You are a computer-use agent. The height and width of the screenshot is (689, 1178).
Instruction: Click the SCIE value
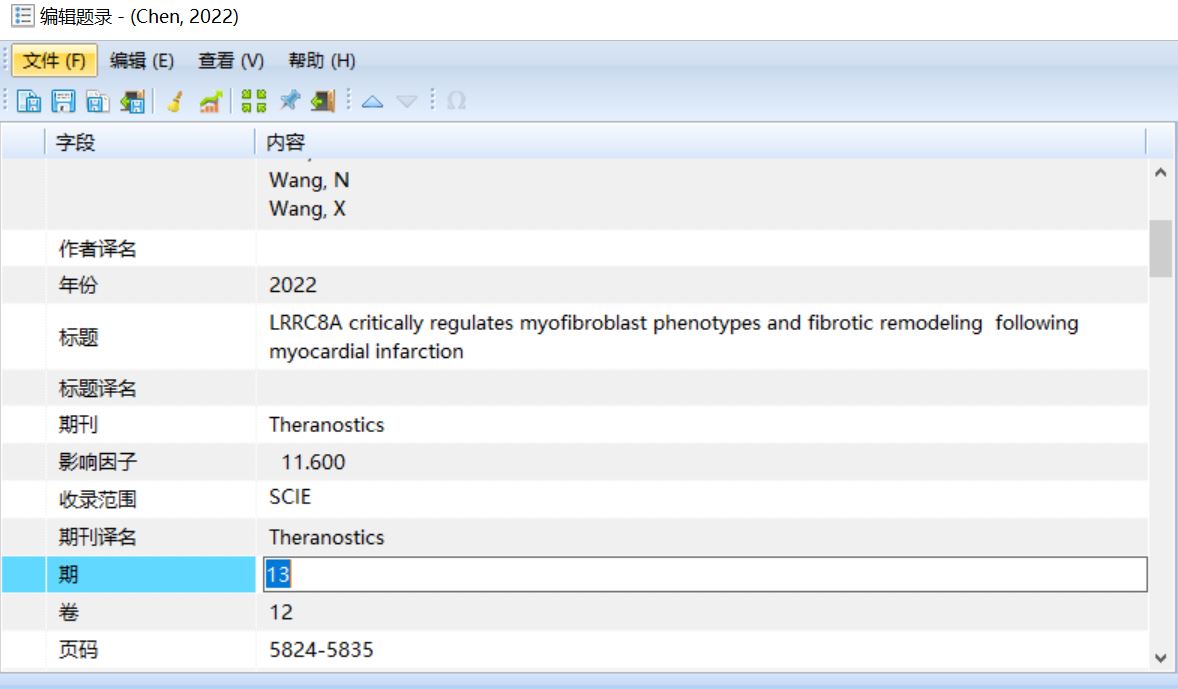(x=290, y=497)
